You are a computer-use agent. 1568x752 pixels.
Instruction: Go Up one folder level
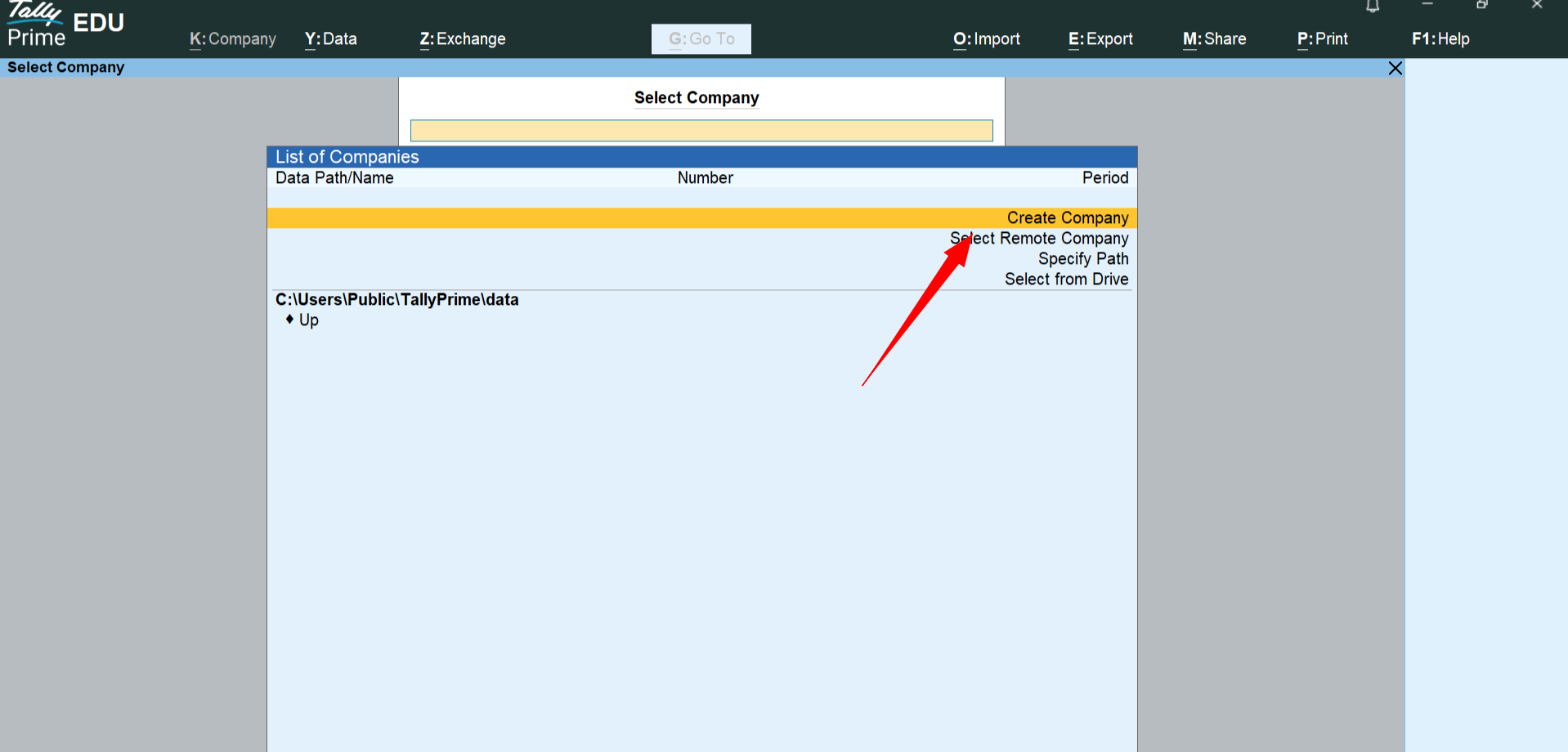point(308,320)
